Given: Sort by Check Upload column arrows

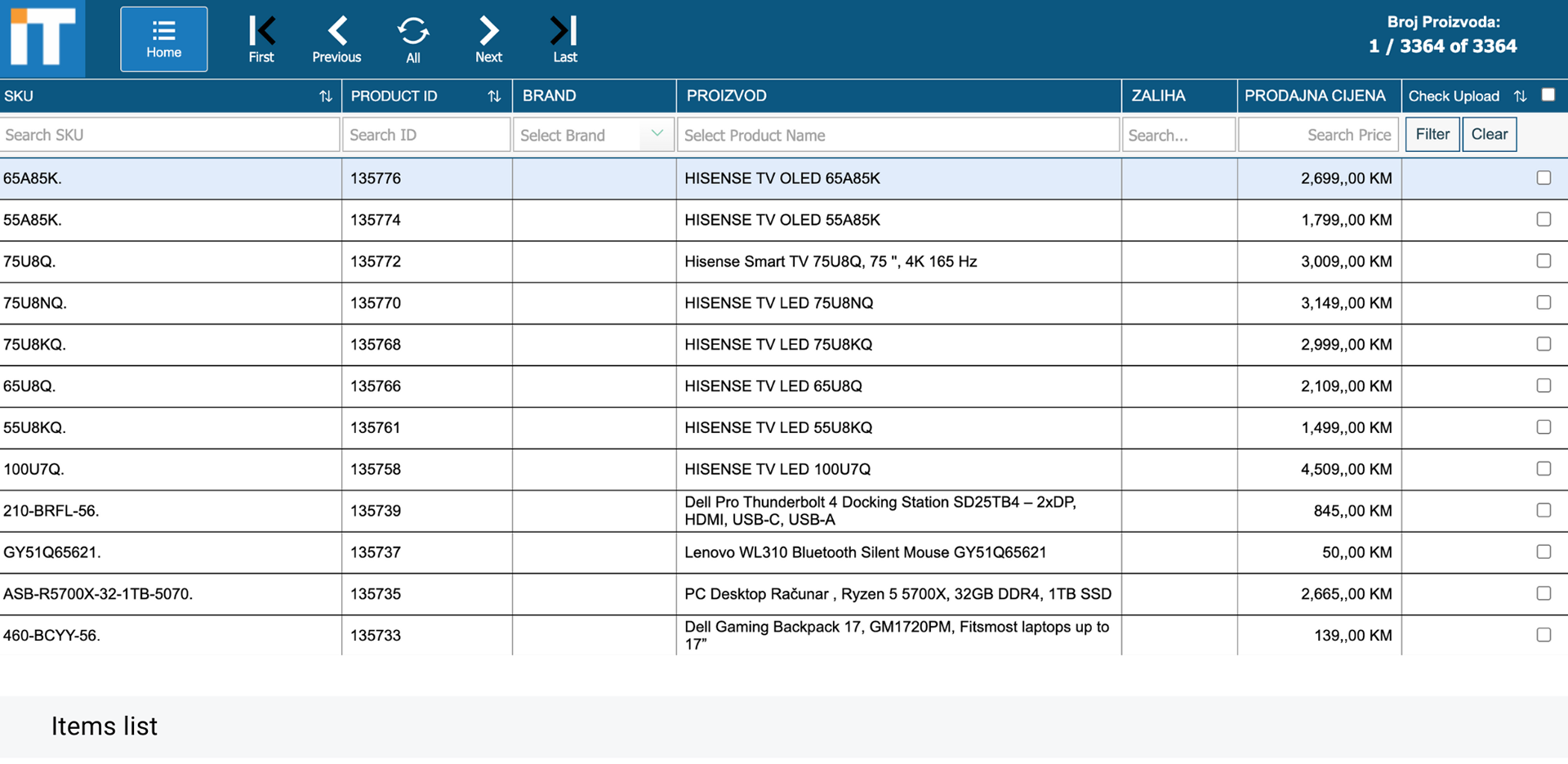Looking at the screenshot, I should 1520,96.
